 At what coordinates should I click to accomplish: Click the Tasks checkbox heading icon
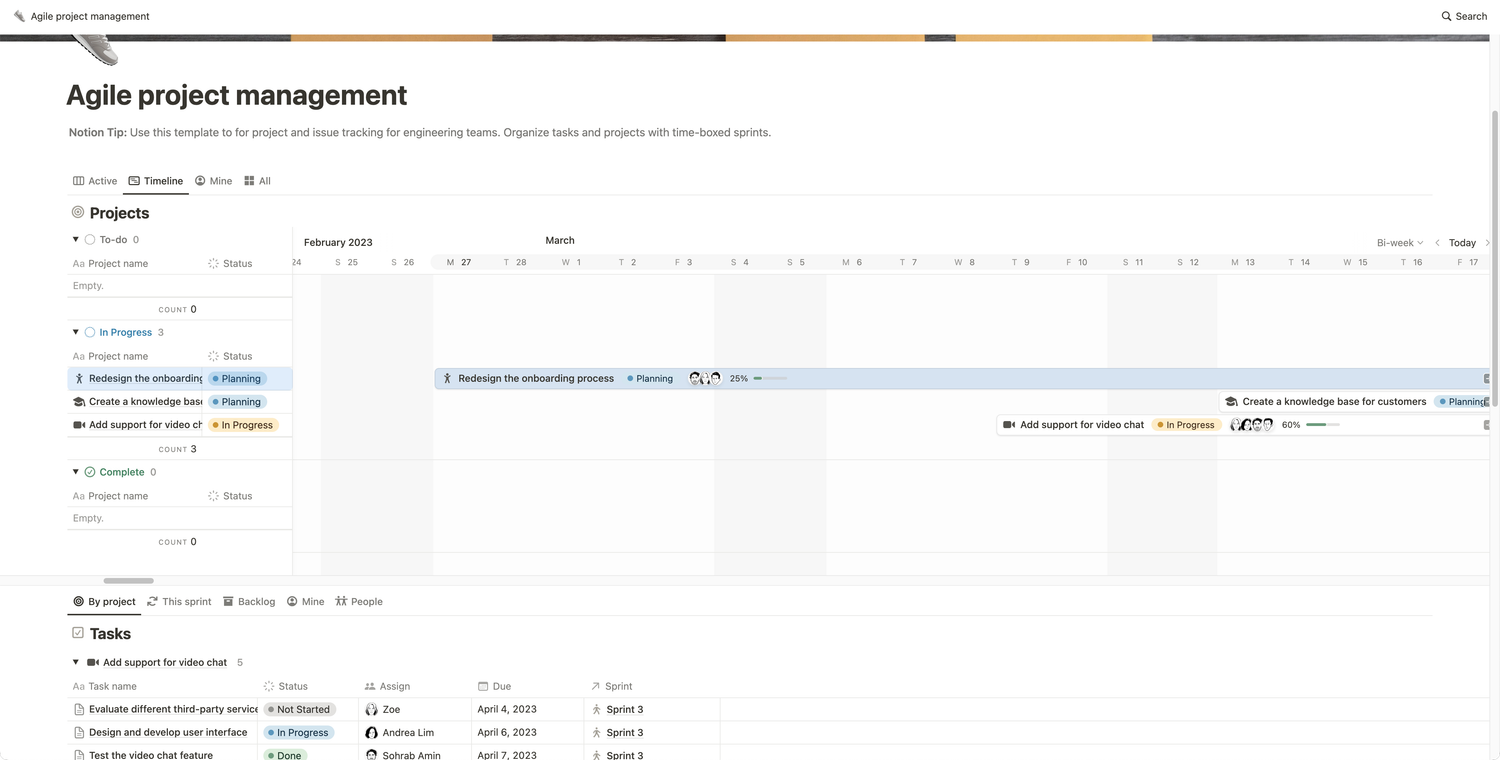tap(78, 633)
